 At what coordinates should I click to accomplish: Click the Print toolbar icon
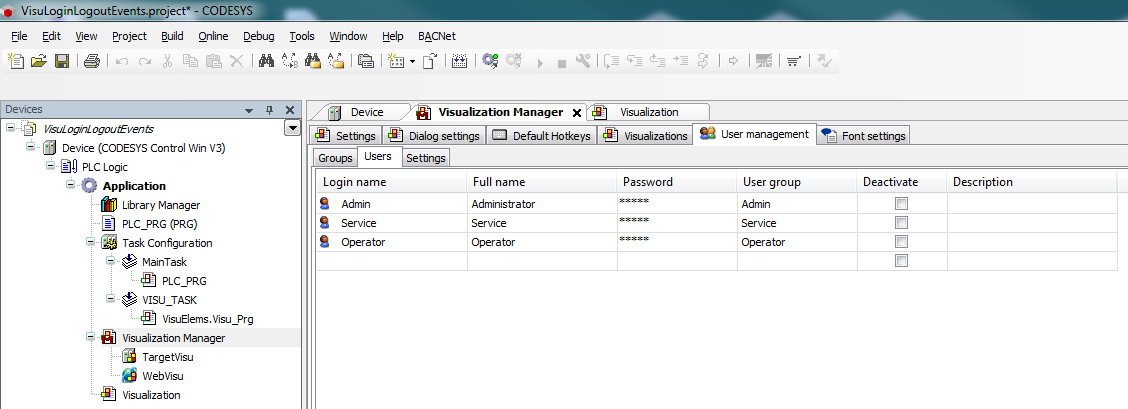point(92,61)
